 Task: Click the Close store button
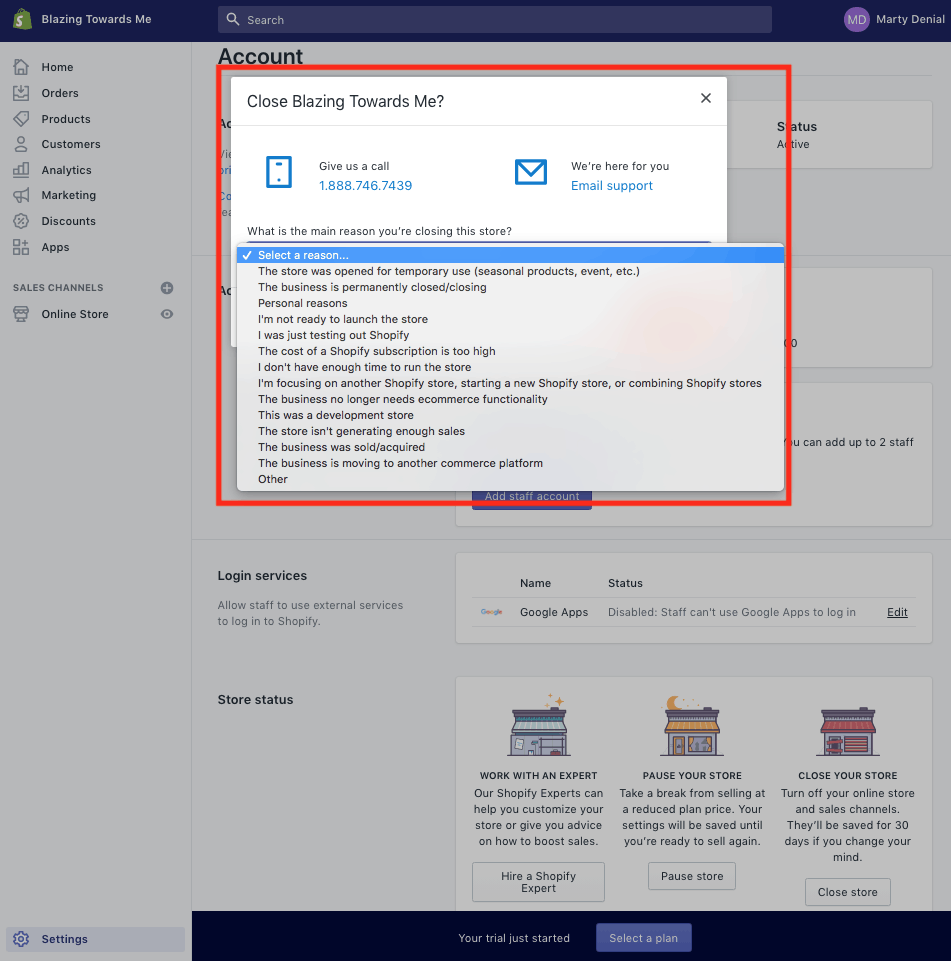tap(848, 892)
